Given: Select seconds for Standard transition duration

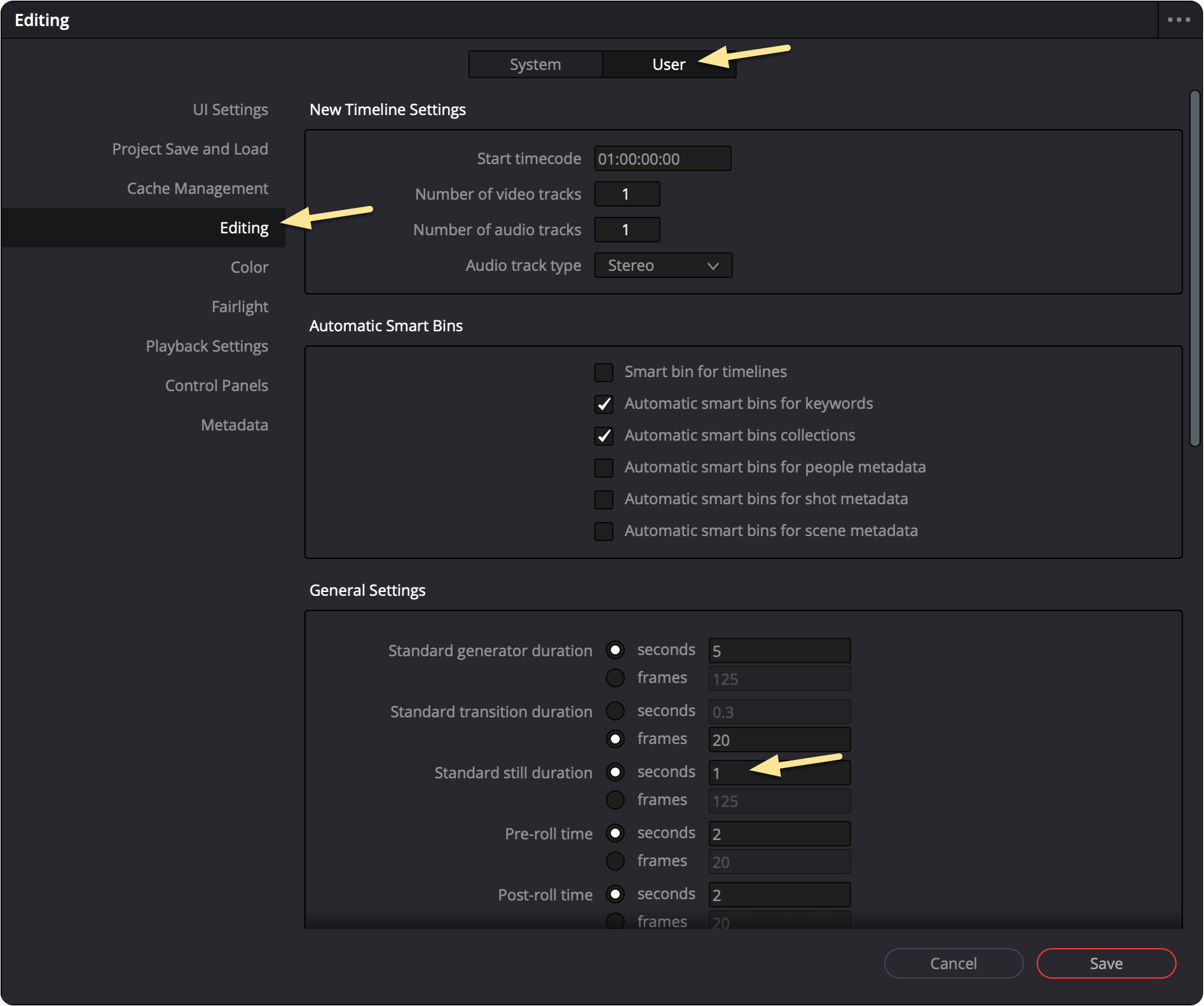Looking at the screenshot, I should click(x=615, y=711).
